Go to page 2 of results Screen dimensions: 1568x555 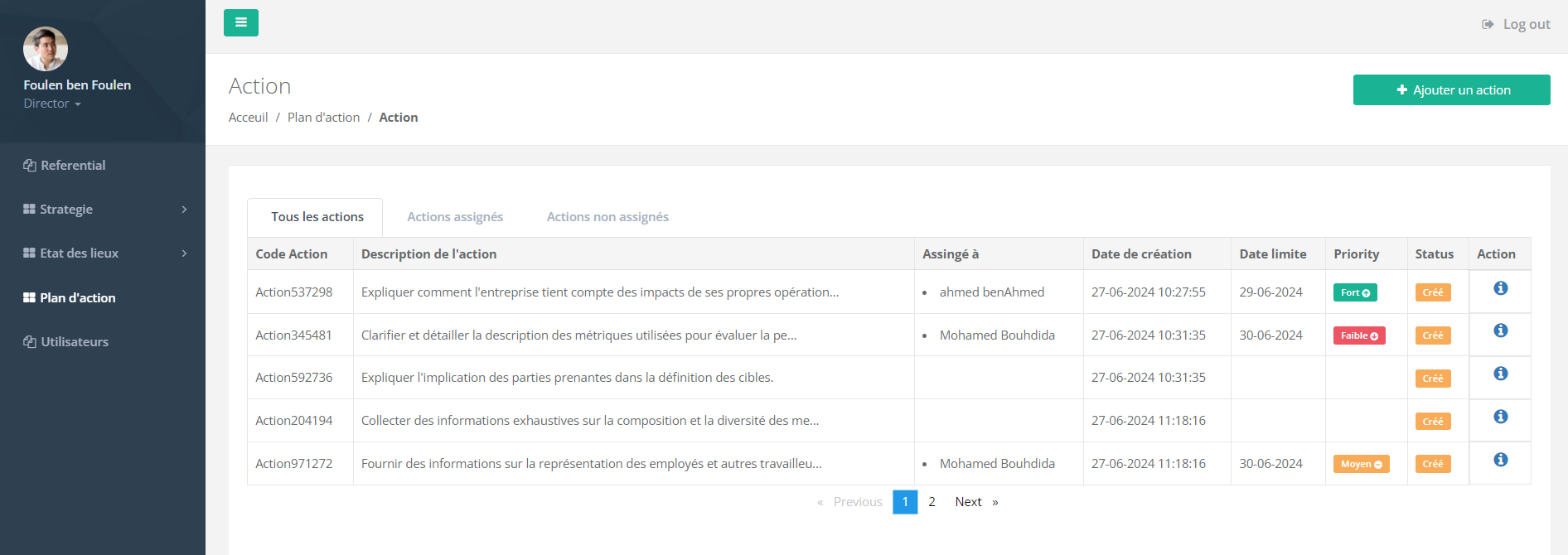tap(932, 502)
